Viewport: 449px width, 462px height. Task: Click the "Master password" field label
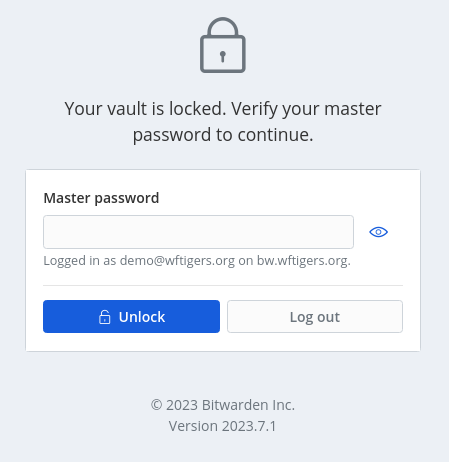coord(101,198)
